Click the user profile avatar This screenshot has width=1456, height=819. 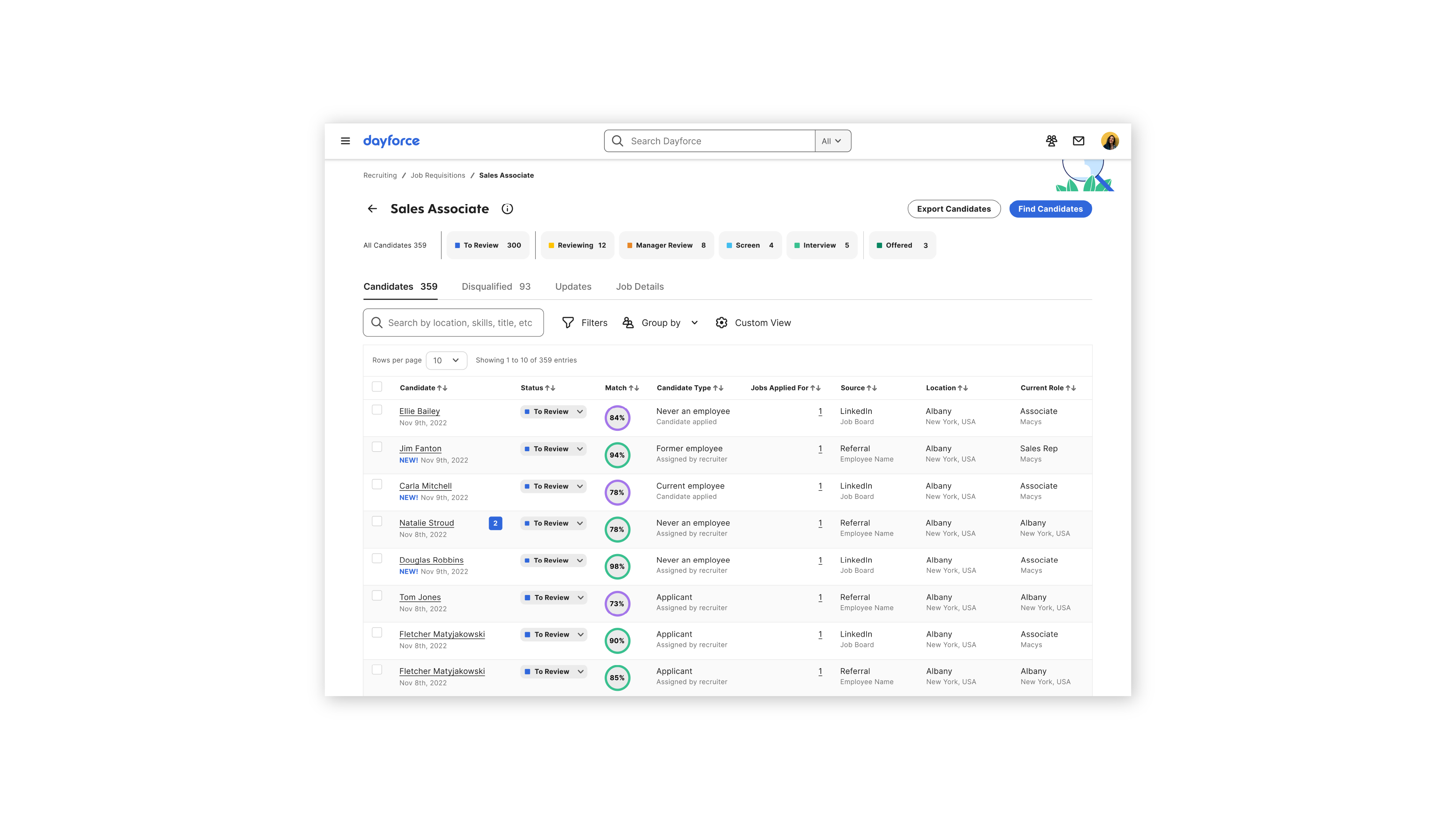pos(1109,141)
